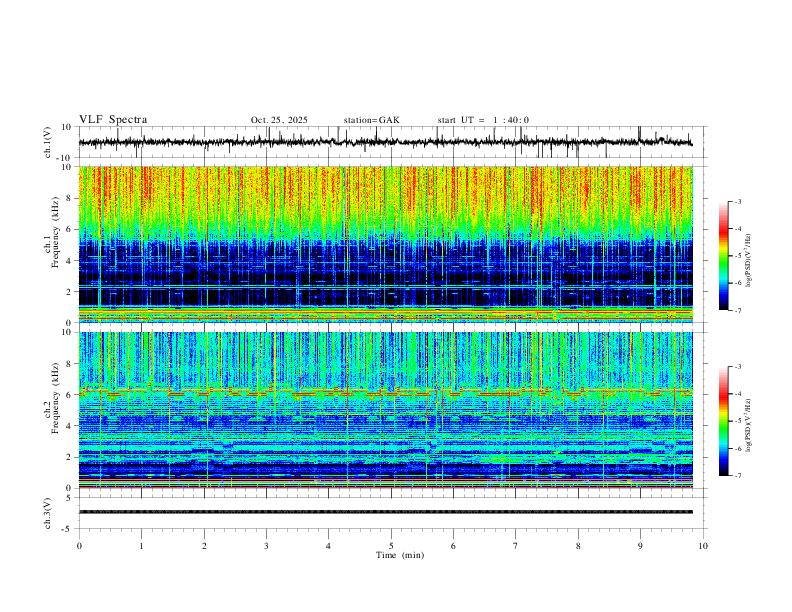Screen dimensions: 792x612
Task: Click the Time (min) axis label
Action: [x=400, y=555]
